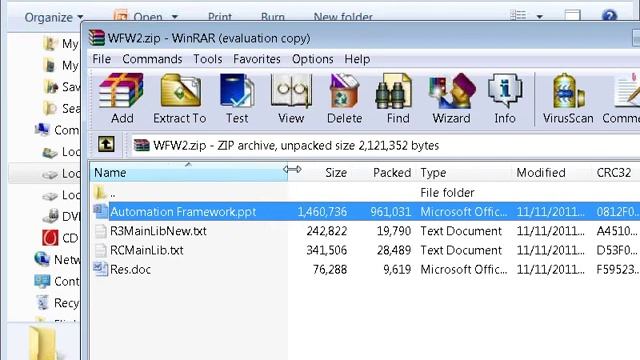The height and width of the screenshot is (360, 640).
Task: Click the Recycle Bin item in Explorer sidebar
Action: click(x=57, y=303)
